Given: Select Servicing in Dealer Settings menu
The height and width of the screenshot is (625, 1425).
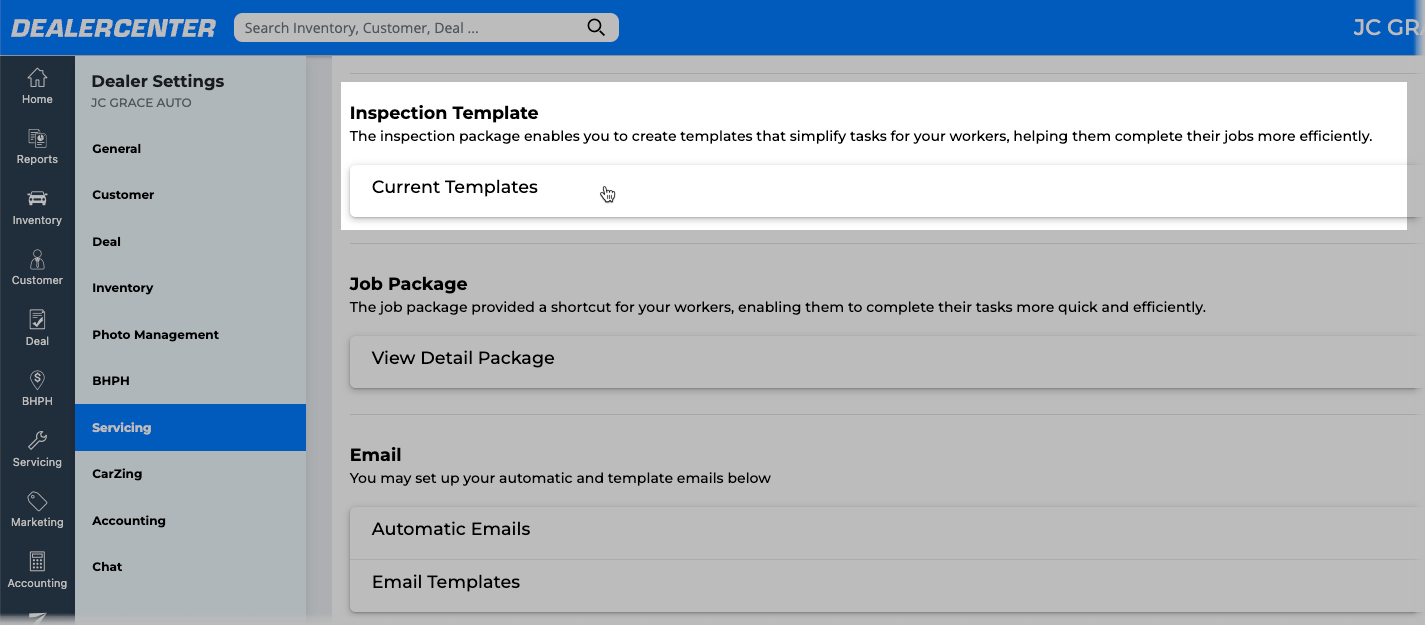Looking at the screenshot, I should tap(190, 428).
